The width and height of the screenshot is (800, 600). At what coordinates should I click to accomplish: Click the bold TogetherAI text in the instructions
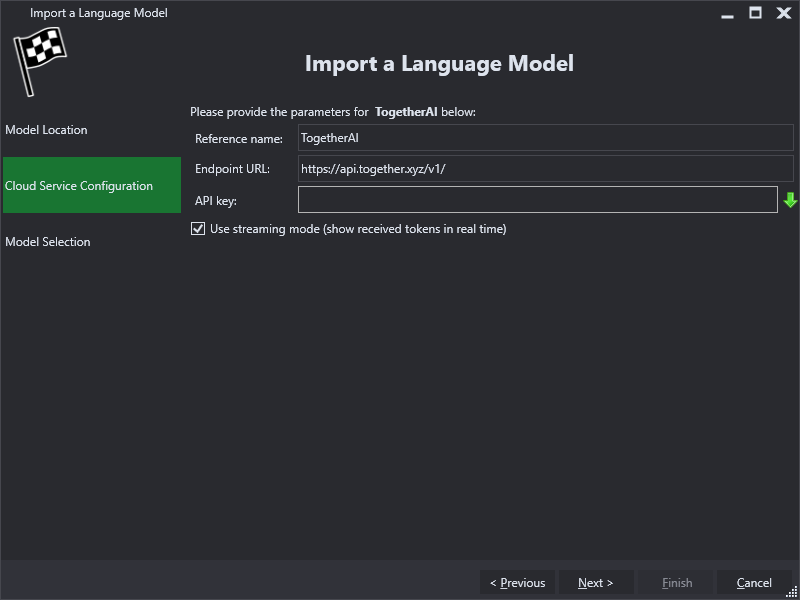tap(406, 112)
